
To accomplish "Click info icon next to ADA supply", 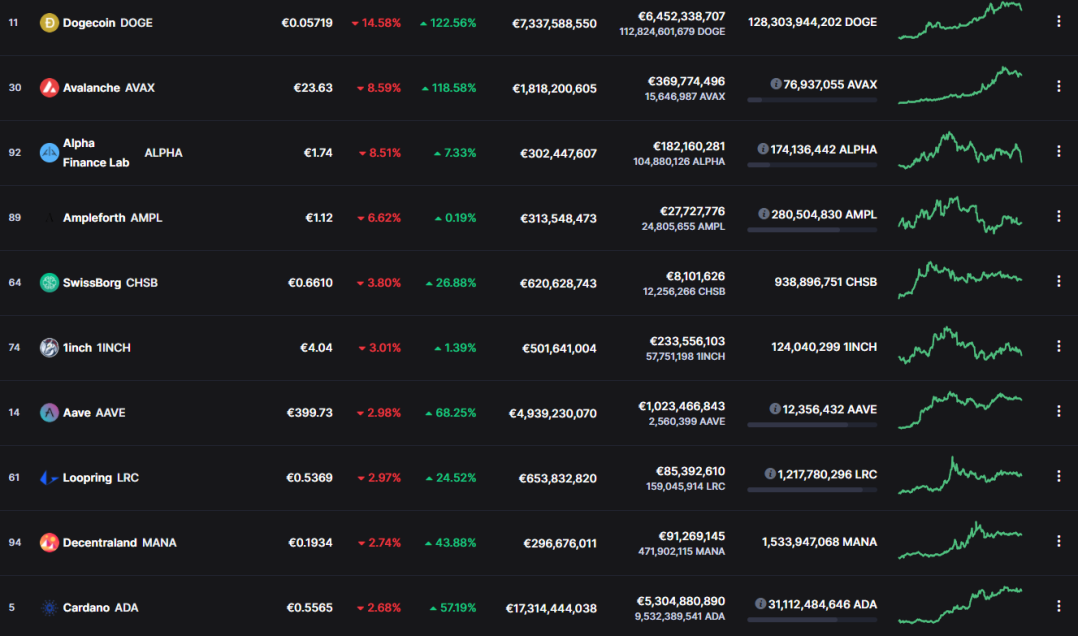I will 760,604.
